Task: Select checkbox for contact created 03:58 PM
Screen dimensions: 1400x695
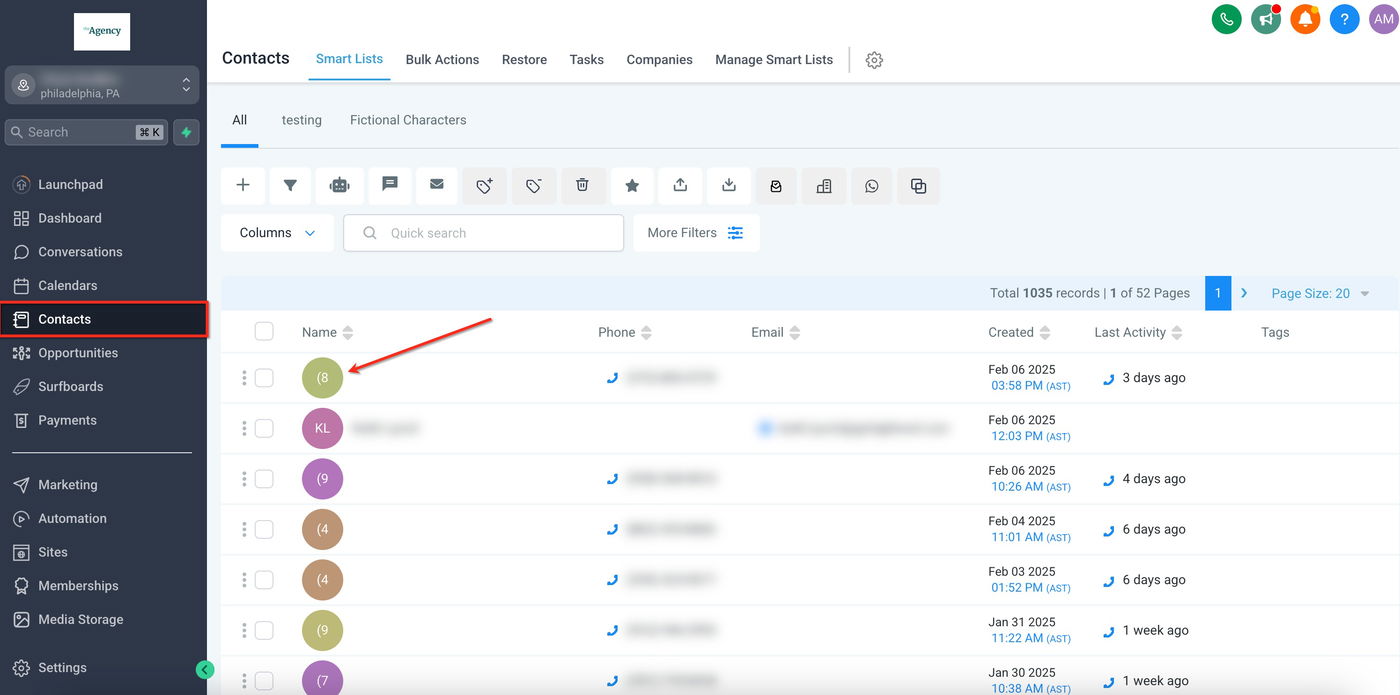Action: click(x=264, y=378)
